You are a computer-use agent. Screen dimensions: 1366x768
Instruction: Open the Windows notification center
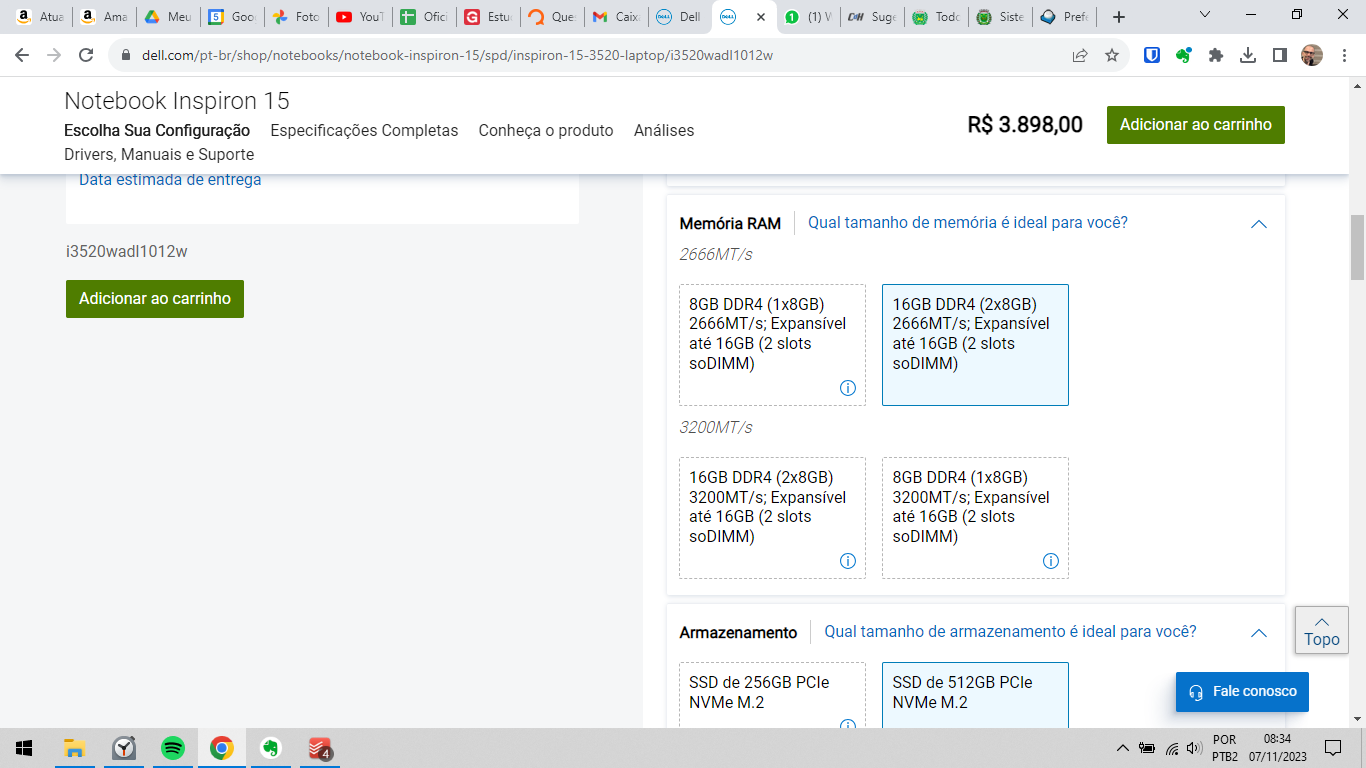click(x=1333, y=748)
